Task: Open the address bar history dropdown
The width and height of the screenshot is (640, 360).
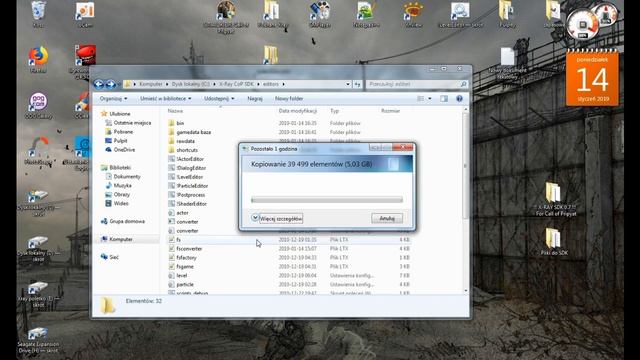Action: tap(348, 84)
